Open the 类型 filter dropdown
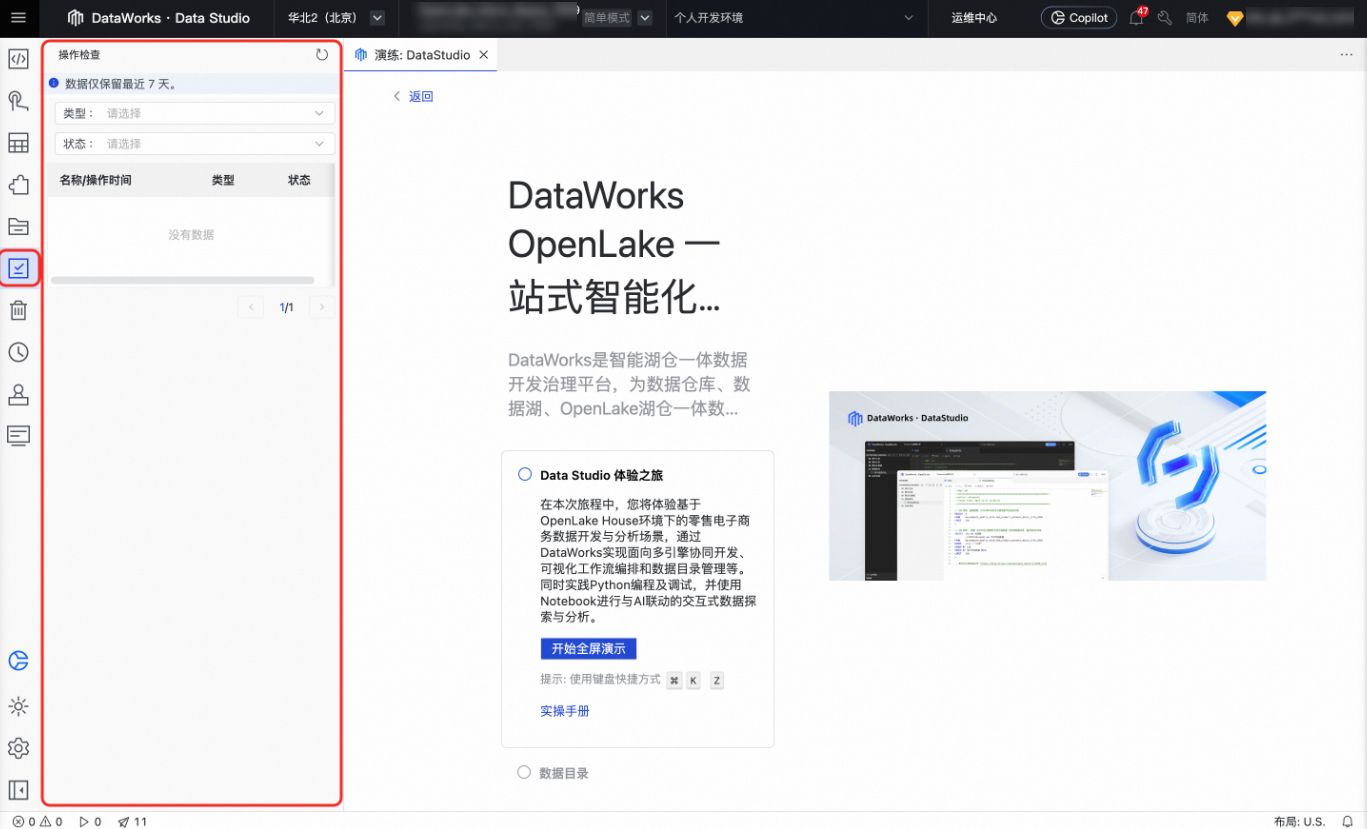The height and width of the screenshot is (829, 1367). tap(195, 113)
